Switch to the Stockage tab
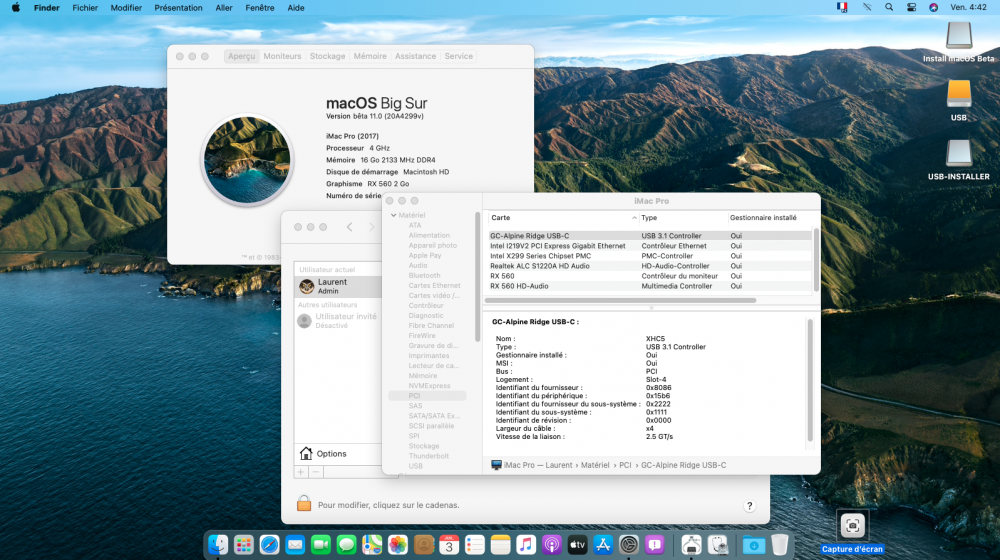The image size is (1000, 560). [327, 56]
